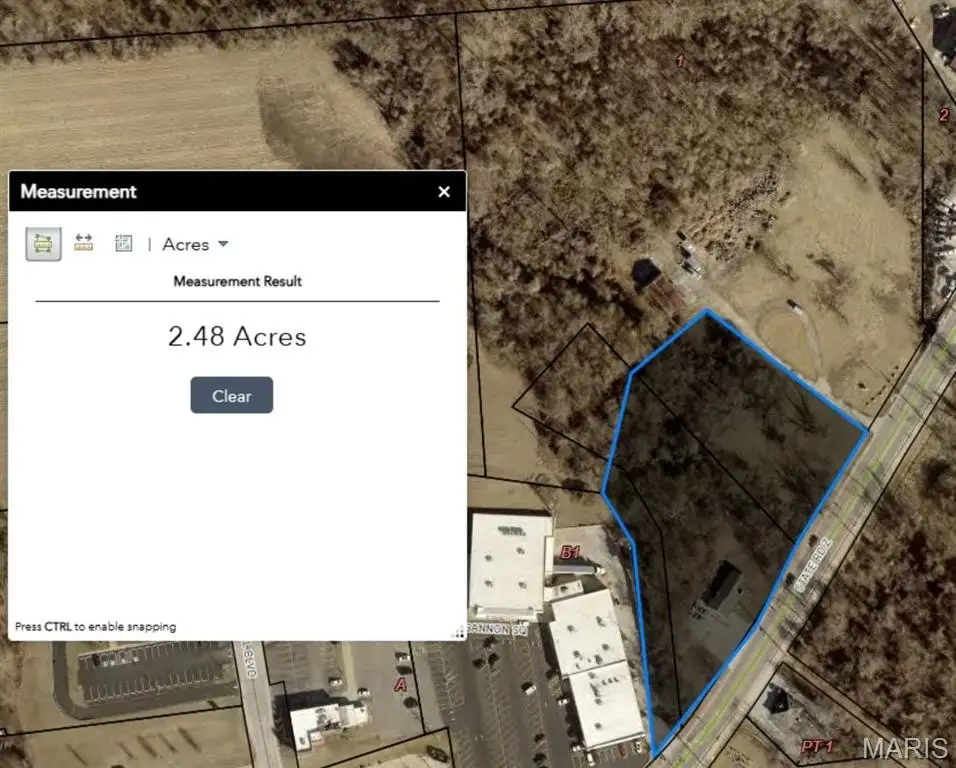Viewport: 956px width, 768px height.
Task: Click parcel label 1 on the map
Action: (x=681, y=61)
